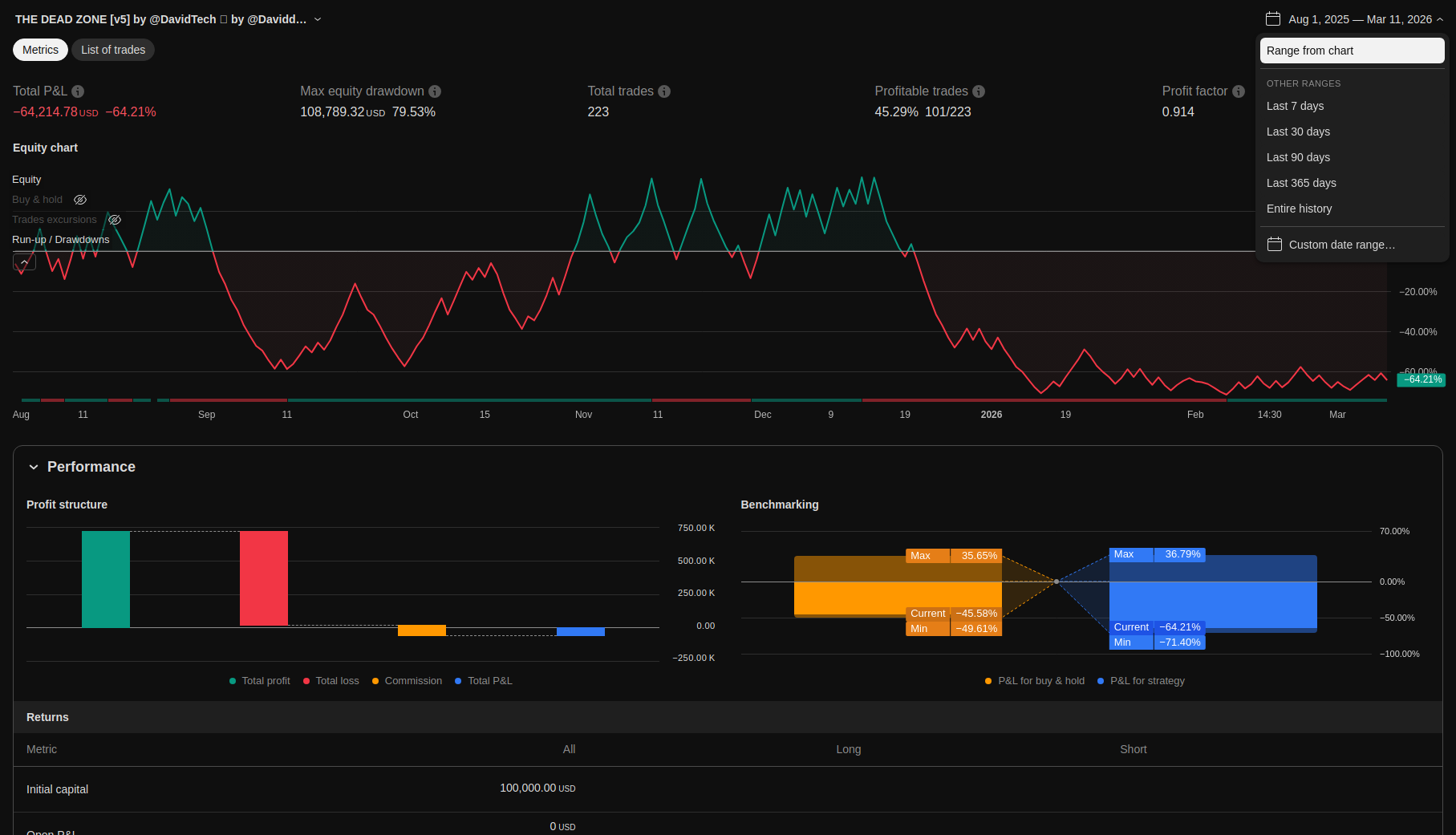Click the Profitable trades info icon
Screen dimensions: 1456x835
coord(979,91)
